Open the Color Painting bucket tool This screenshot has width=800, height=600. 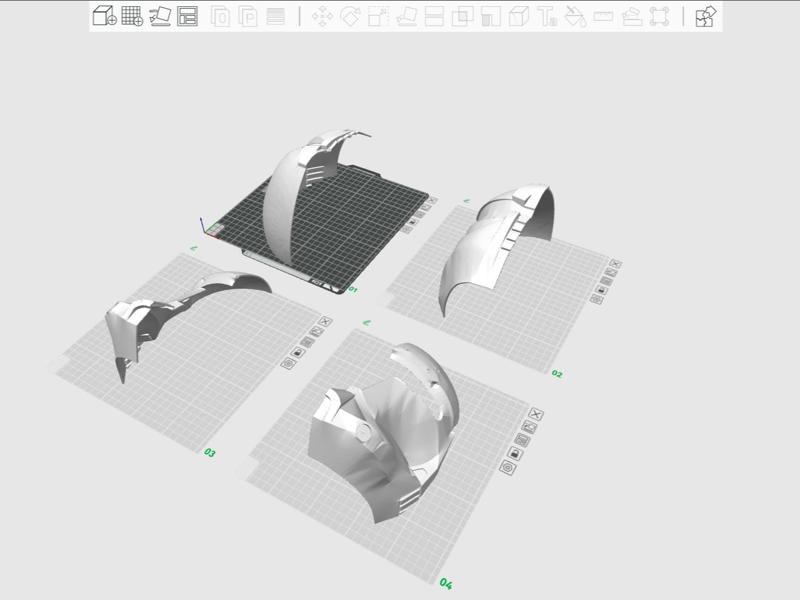[576, 16]
